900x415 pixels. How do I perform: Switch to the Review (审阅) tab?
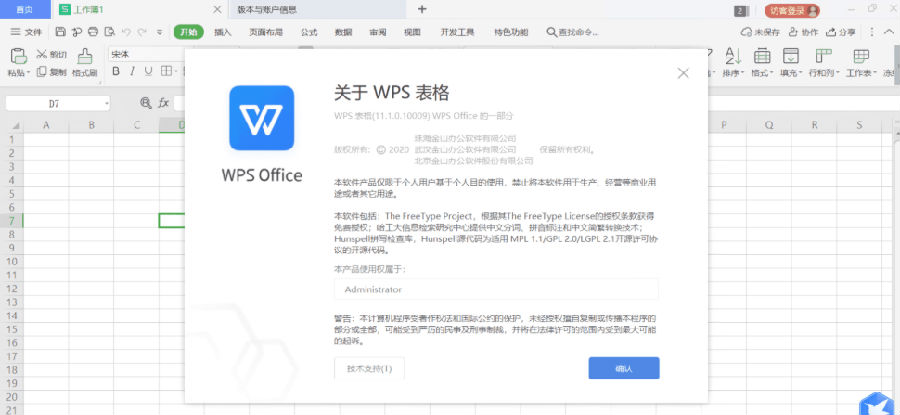click(378, 32)
